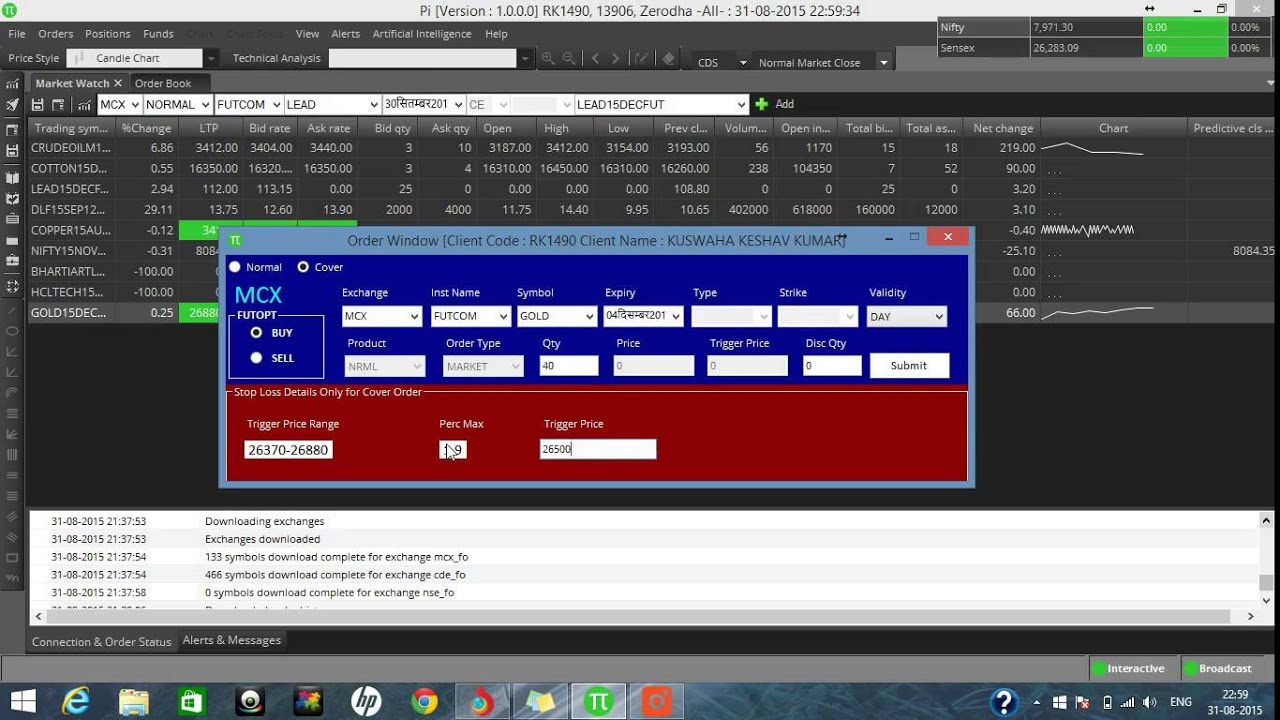This screenshot has width=1280, height=720.
Task: Select the BUY radio button
Action: [x=257, y=333]
